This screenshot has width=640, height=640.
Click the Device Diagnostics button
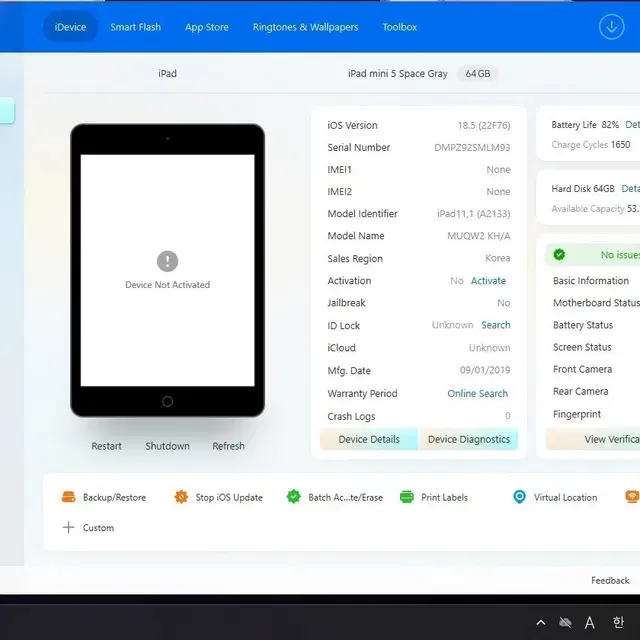[469, 439]
